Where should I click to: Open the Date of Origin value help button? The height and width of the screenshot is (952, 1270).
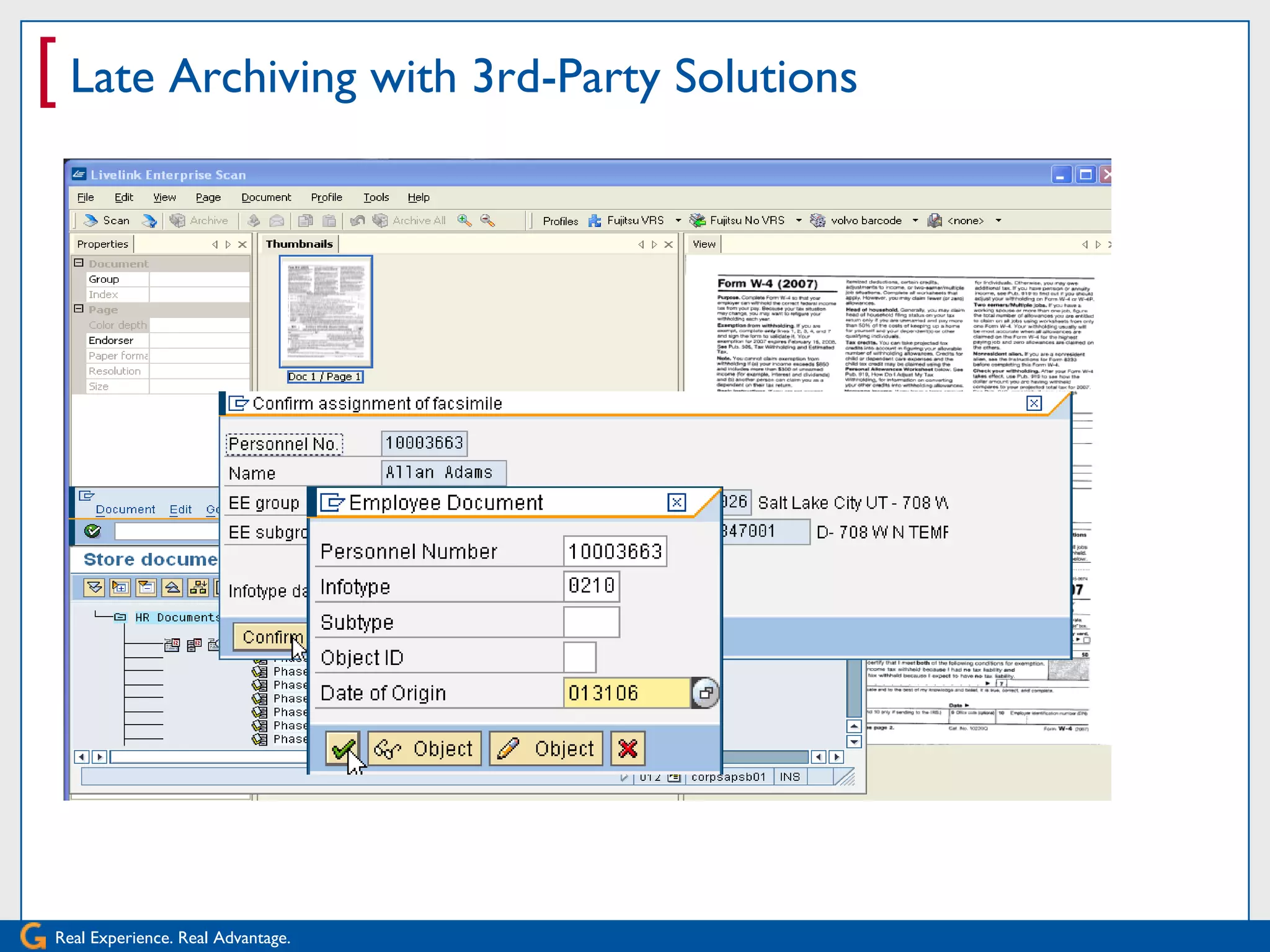(x=705, y=693)
